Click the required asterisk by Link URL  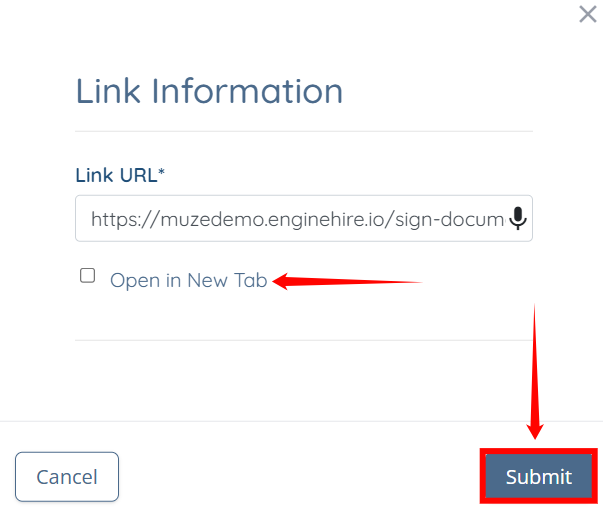[x=162, y=171]
